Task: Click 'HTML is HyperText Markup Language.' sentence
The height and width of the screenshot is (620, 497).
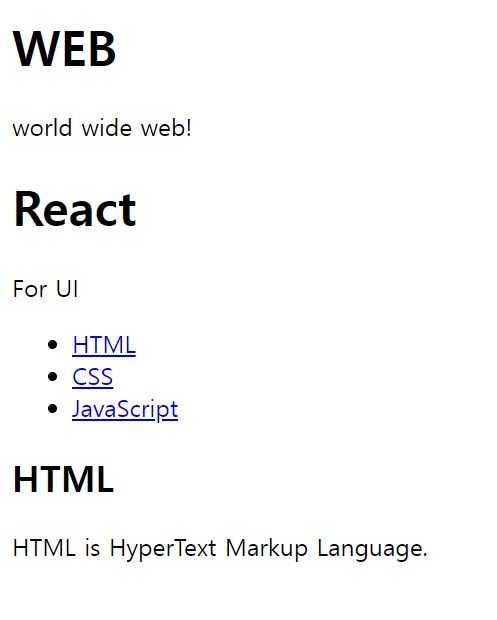Action: (x=220, y=548)
